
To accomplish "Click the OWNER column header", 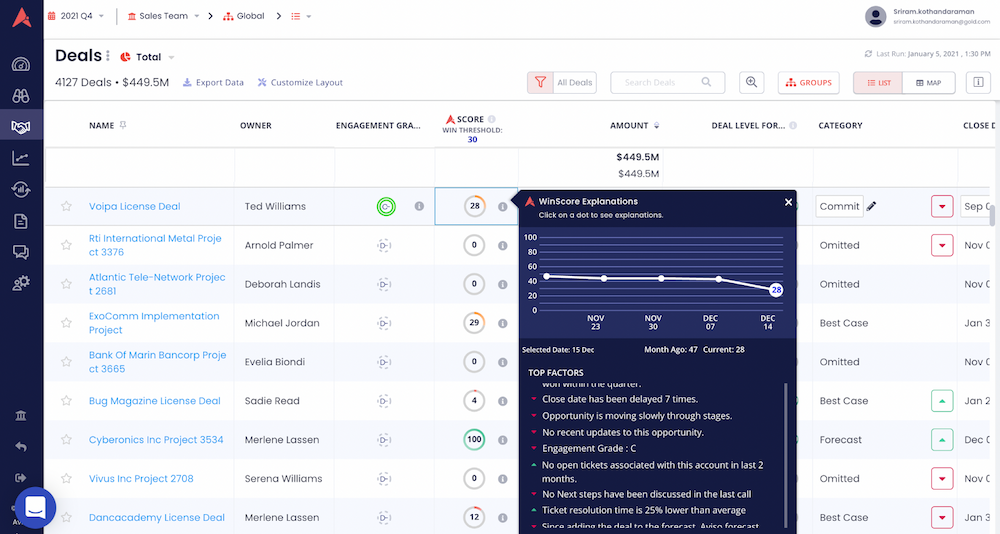I will [x=256, y=126].
